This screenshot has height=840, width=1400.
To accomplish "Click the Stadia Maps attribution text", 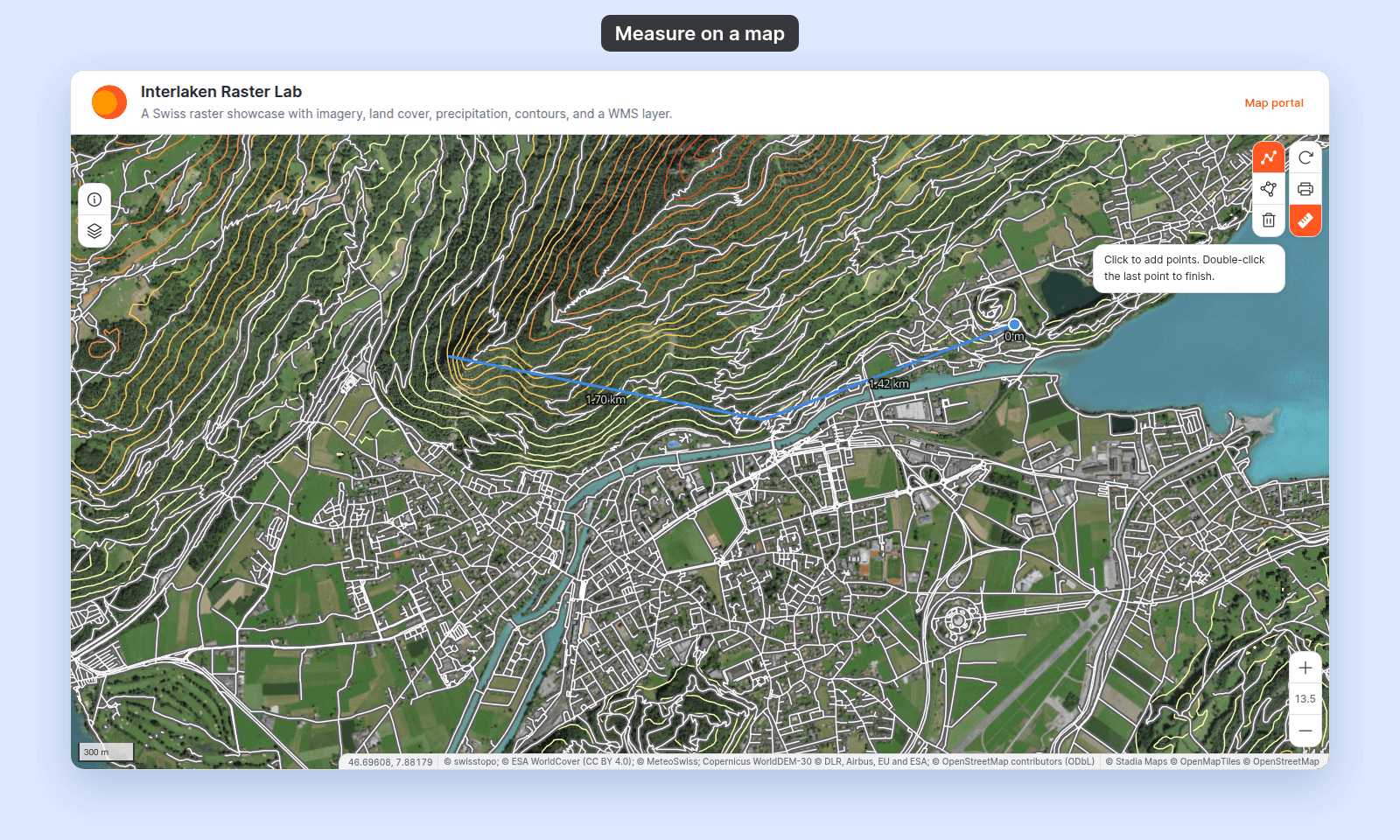I will (x=1137, y=762).
